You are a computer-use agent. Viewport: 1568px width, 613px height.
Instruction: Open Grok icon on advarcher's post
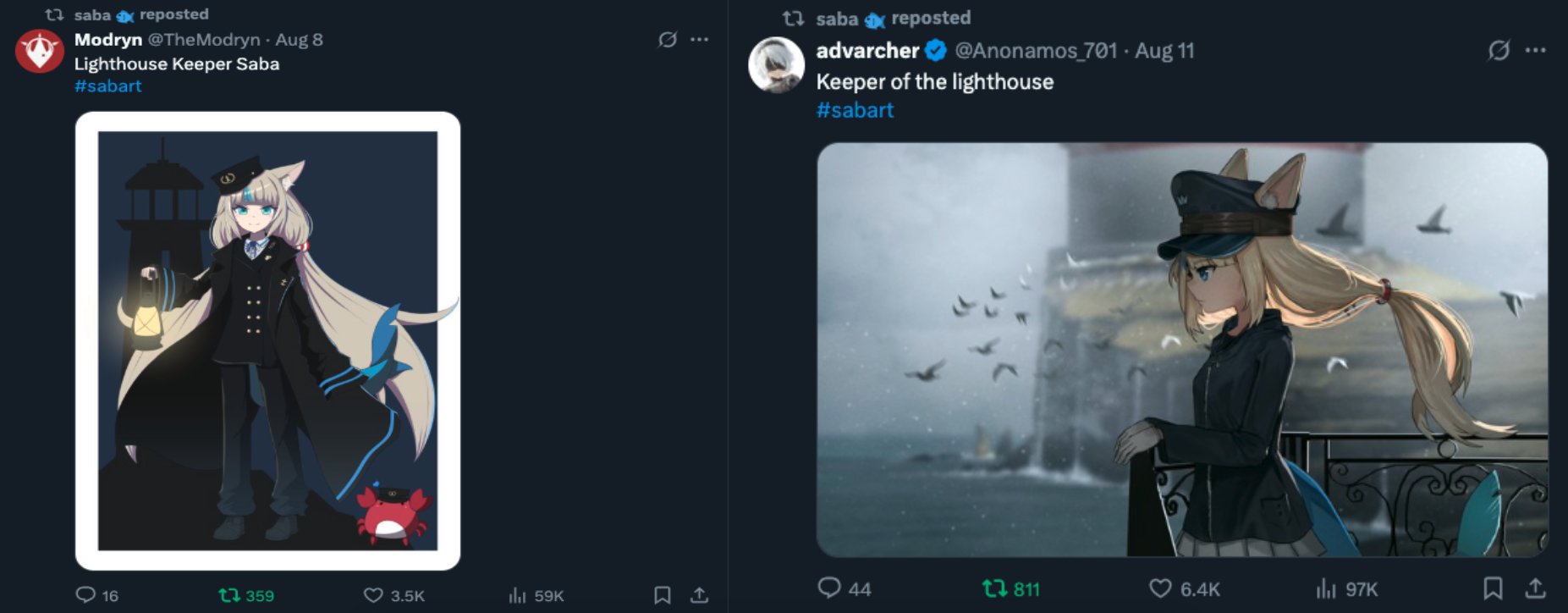coord(1499,51)
